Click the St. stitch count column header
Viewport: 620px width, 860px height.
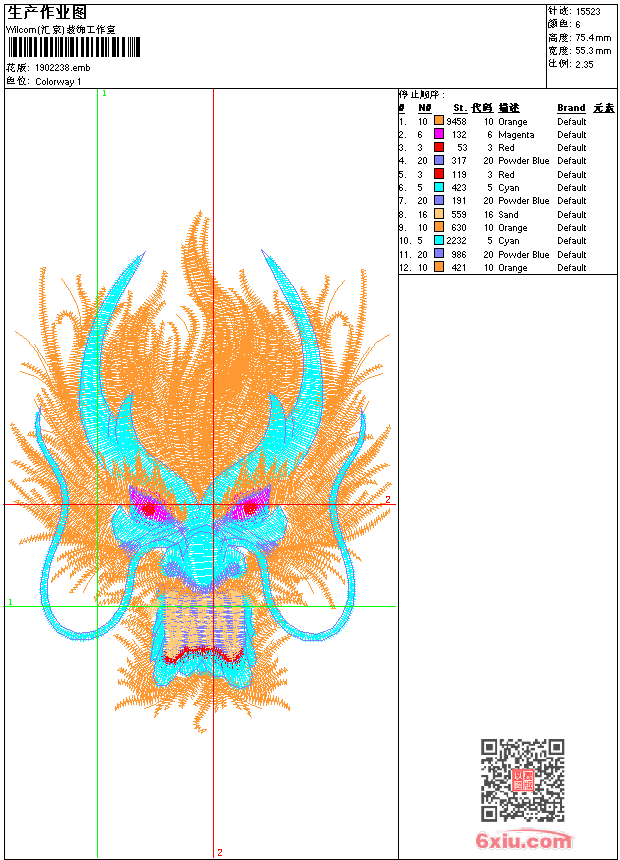[x=459, y=108]
